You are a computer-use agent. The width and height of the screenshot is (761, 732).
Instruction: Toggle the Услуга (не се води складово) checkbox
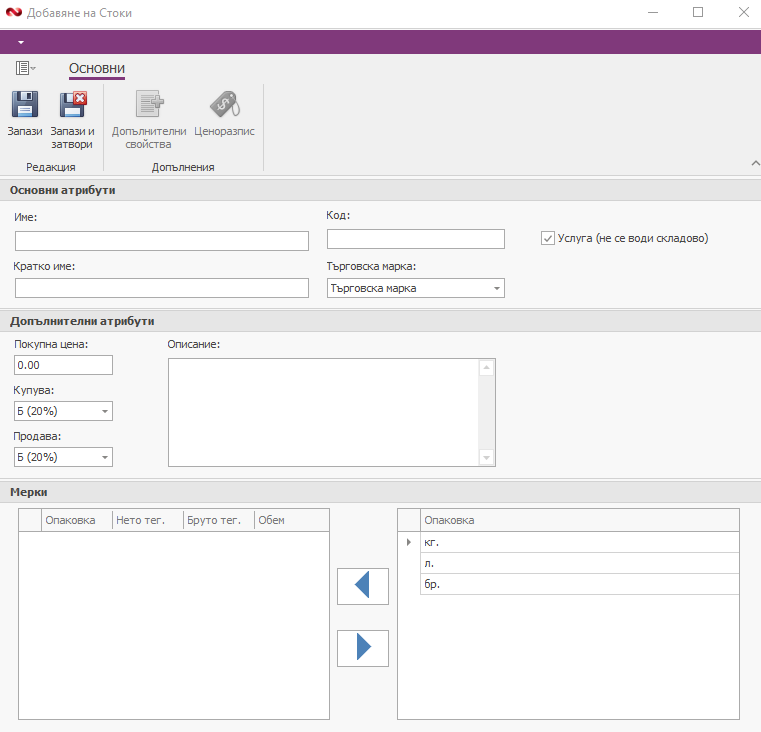(547, 238)
